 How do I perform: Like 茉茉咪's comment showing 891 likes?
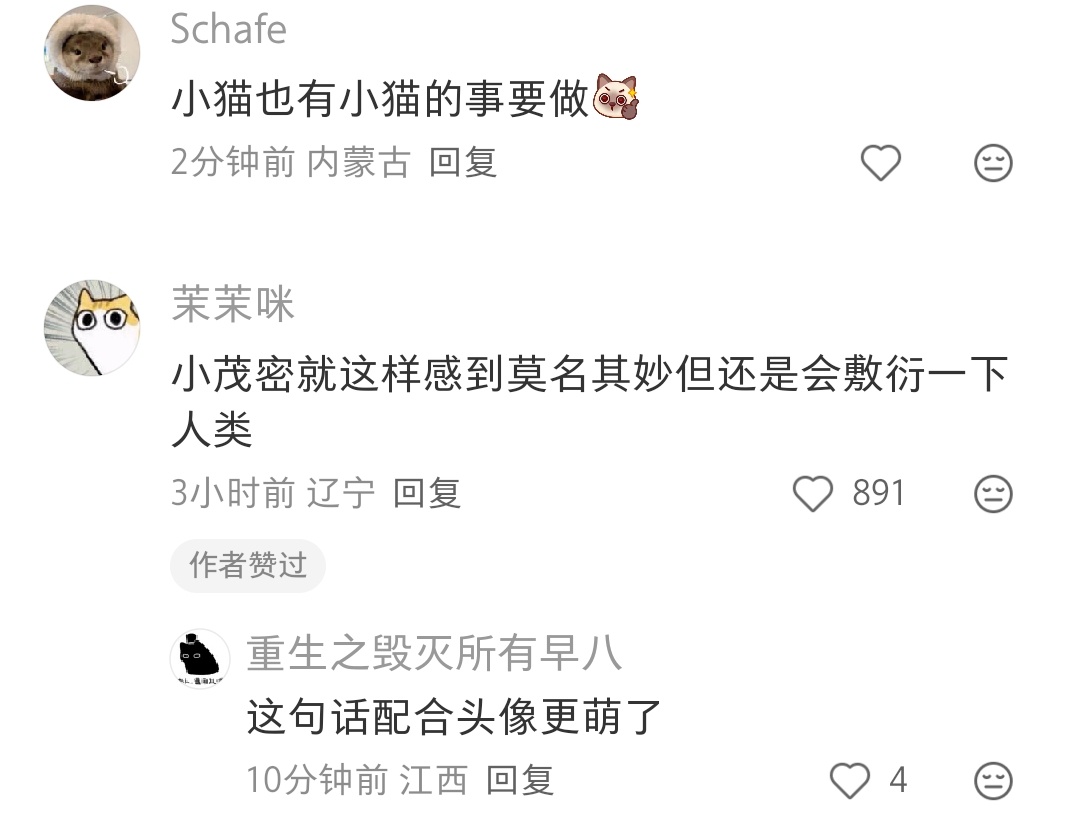(813, 494)
